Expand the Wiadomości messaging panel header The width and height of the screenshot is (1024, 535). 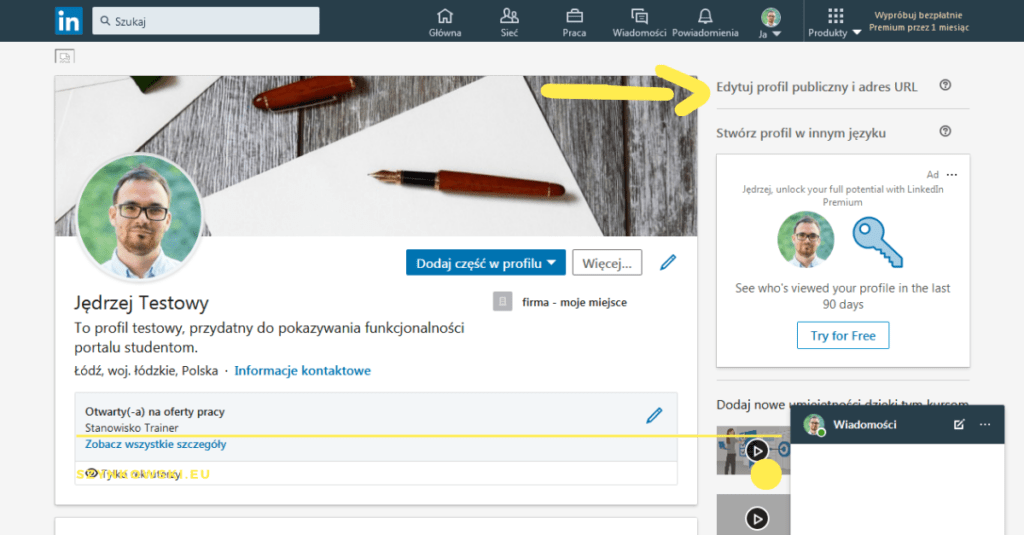coord(897,425)
